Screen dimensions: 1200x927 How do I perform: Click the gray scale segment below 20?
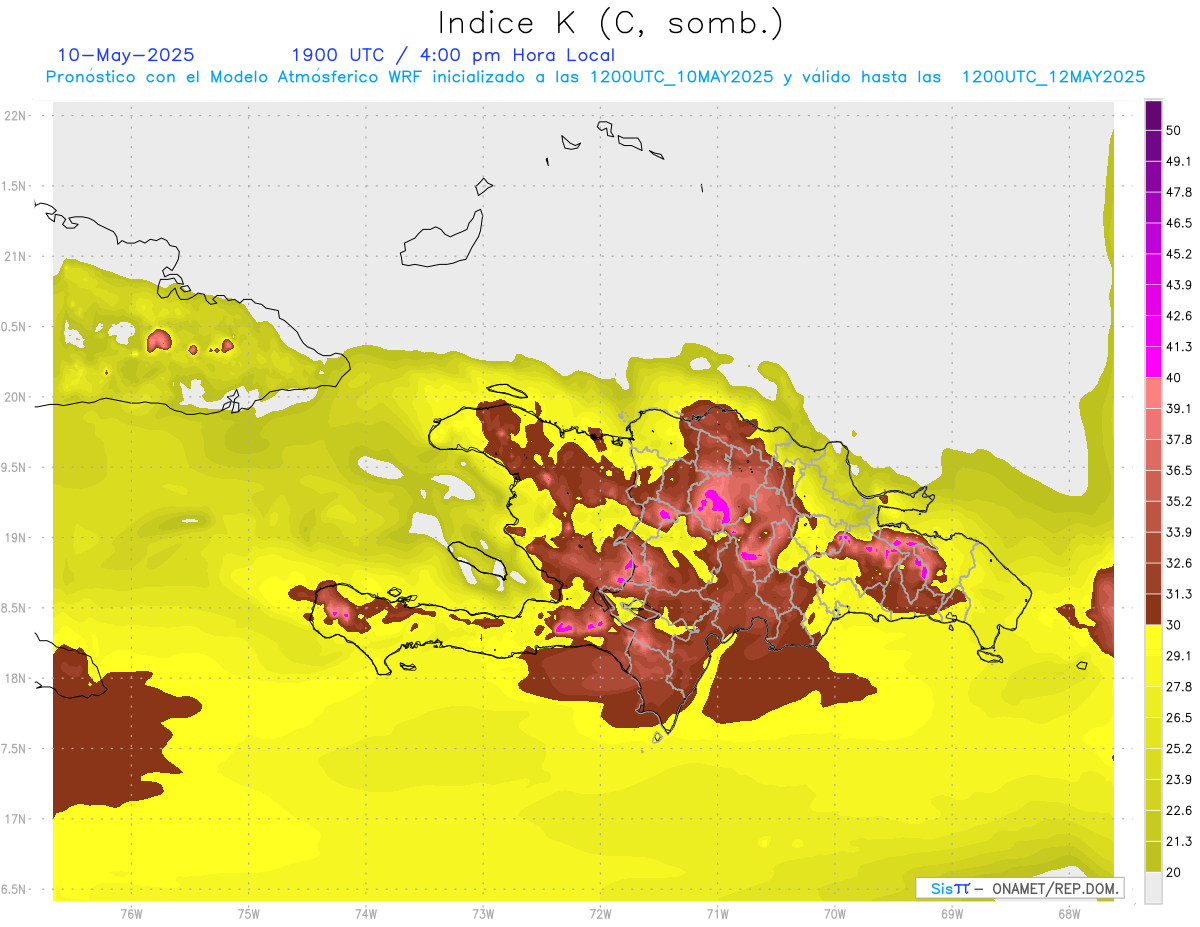coord(1153,888)
